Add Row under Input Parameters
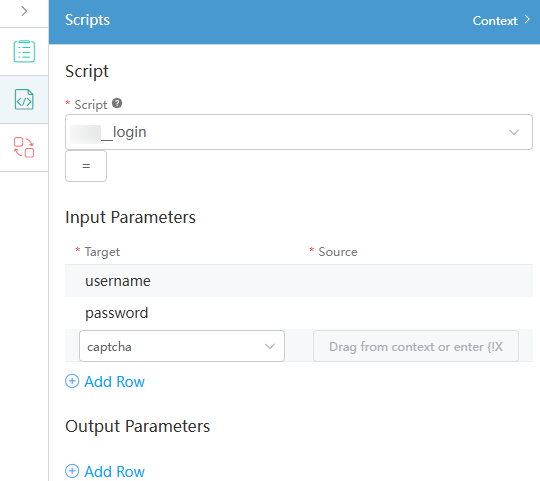This screenshot has width=540, height=481. click(105, 381)
